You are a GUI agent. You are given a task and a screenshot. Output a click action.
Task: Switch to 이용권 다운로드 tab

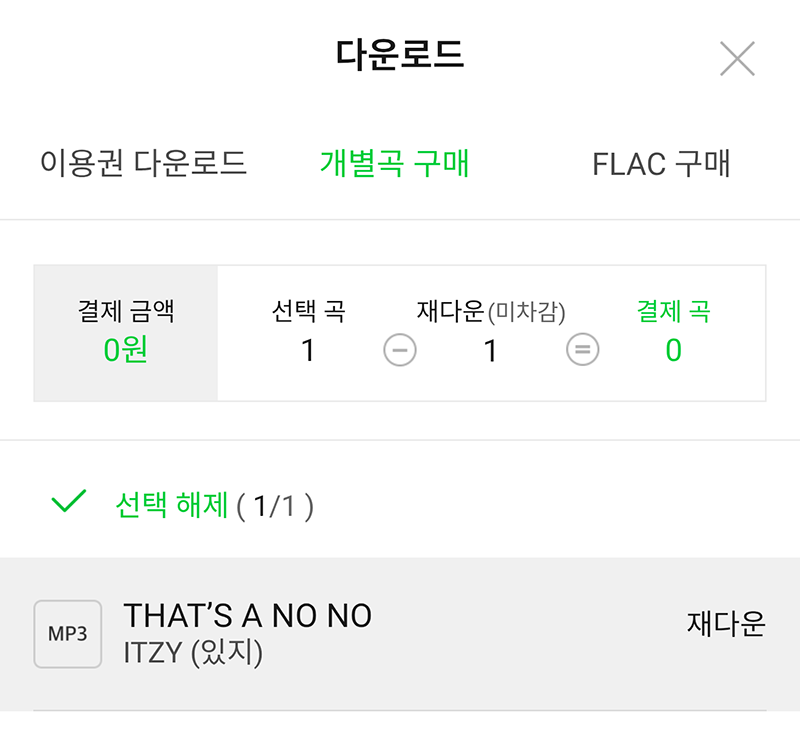pyautogui.click(x=143, y=164)
